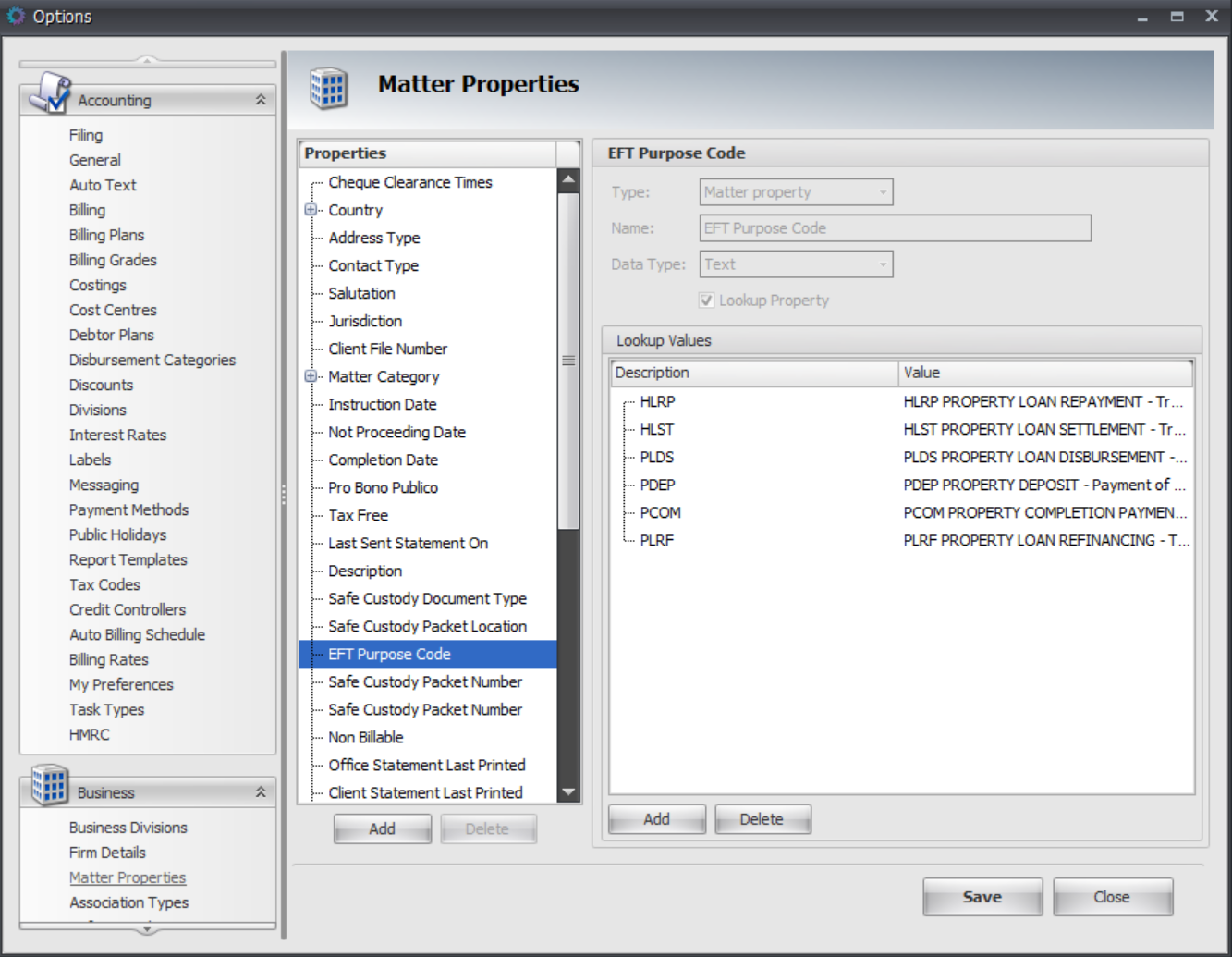Maximize the Options window
The height and width of the screenshot is (957, 1232).
pos(1177,17)
